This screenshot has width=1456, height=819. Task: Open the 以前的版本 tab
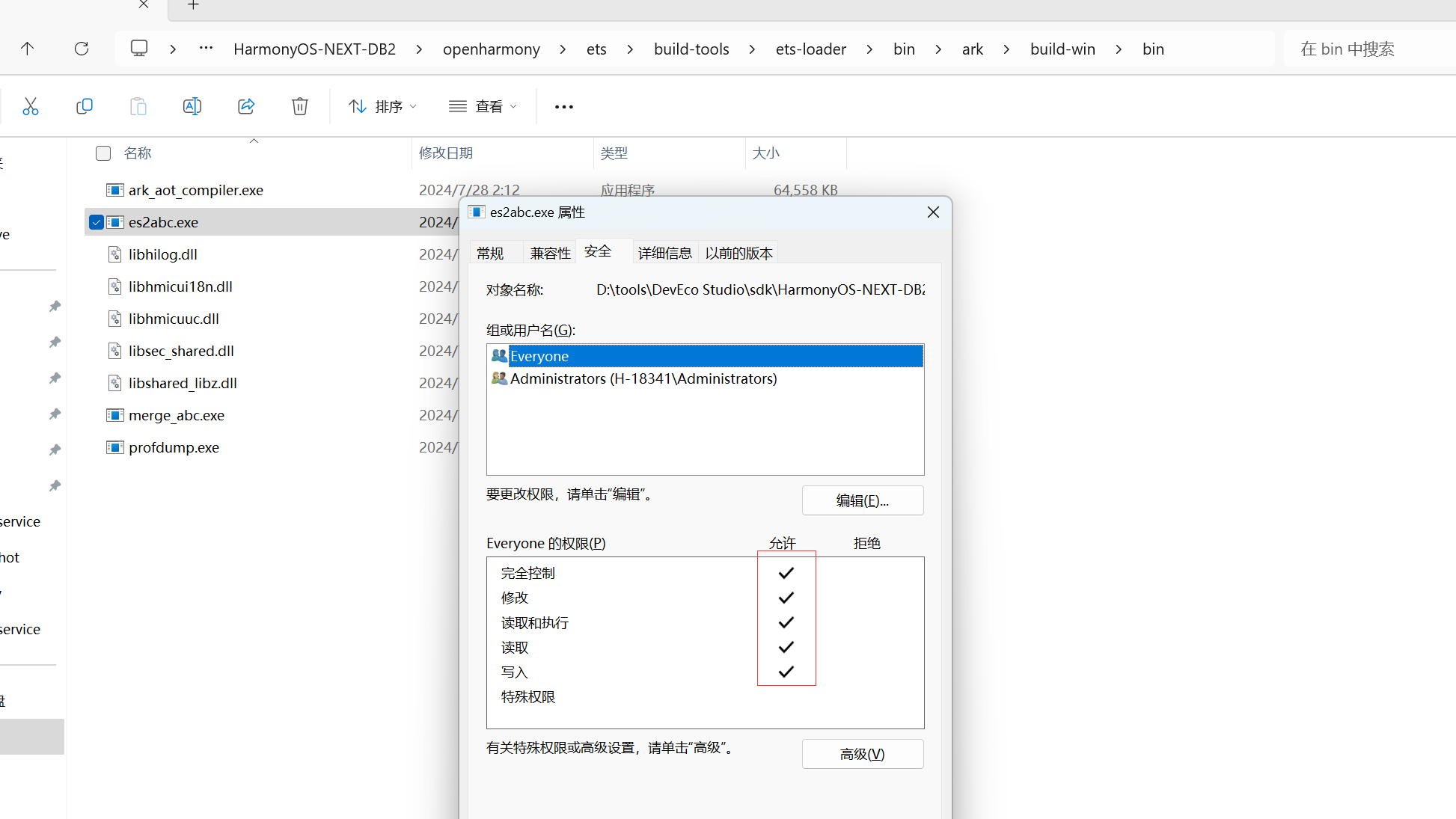[738, 254]
